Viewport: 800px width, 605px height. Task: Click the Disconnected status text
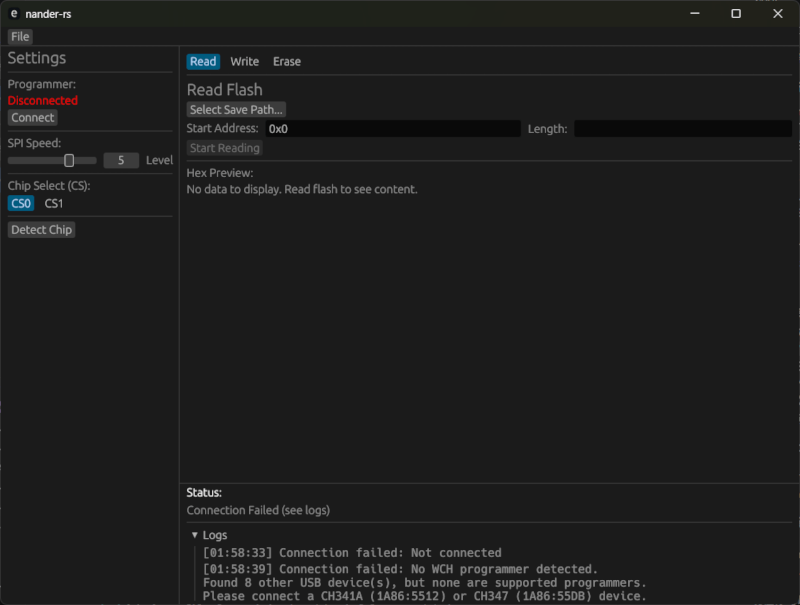[x=42, y=100]
